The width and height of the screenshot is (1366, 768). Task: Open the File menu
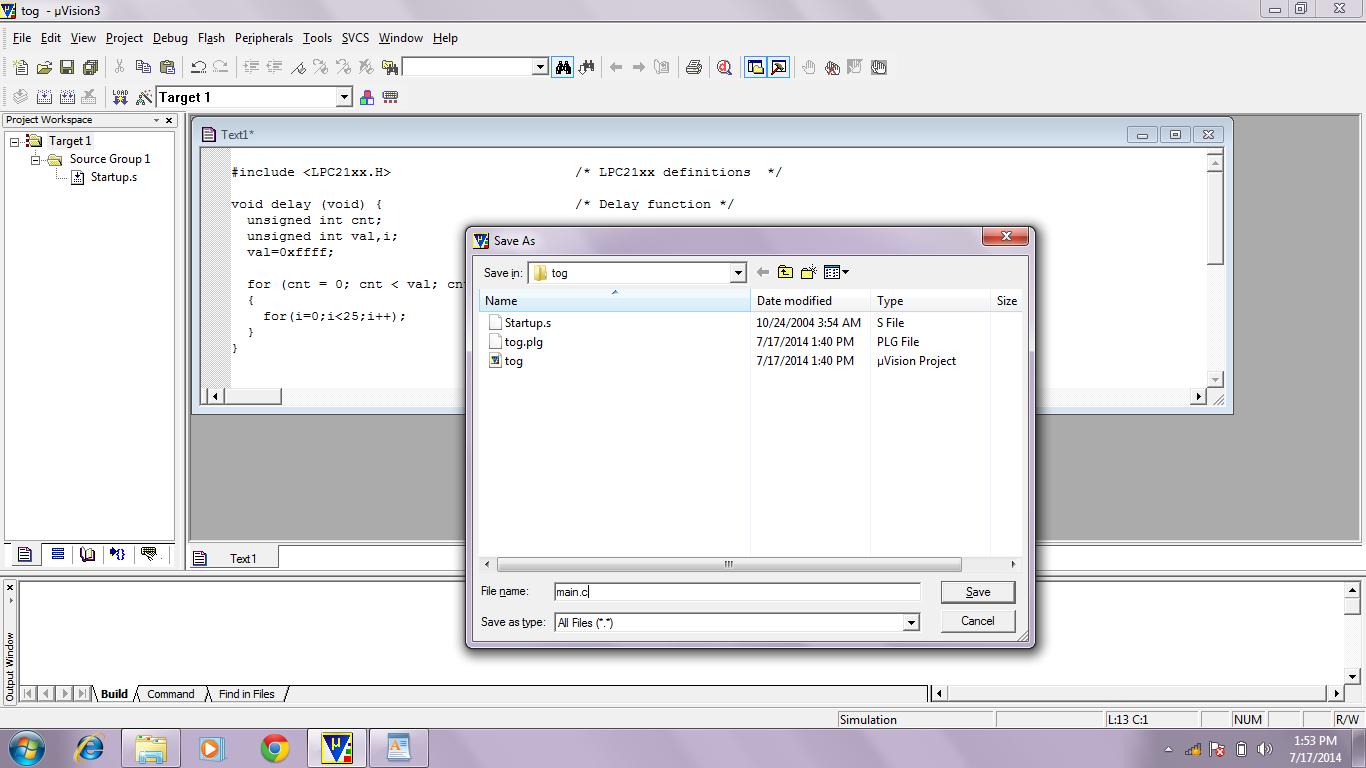click(22, 38)
